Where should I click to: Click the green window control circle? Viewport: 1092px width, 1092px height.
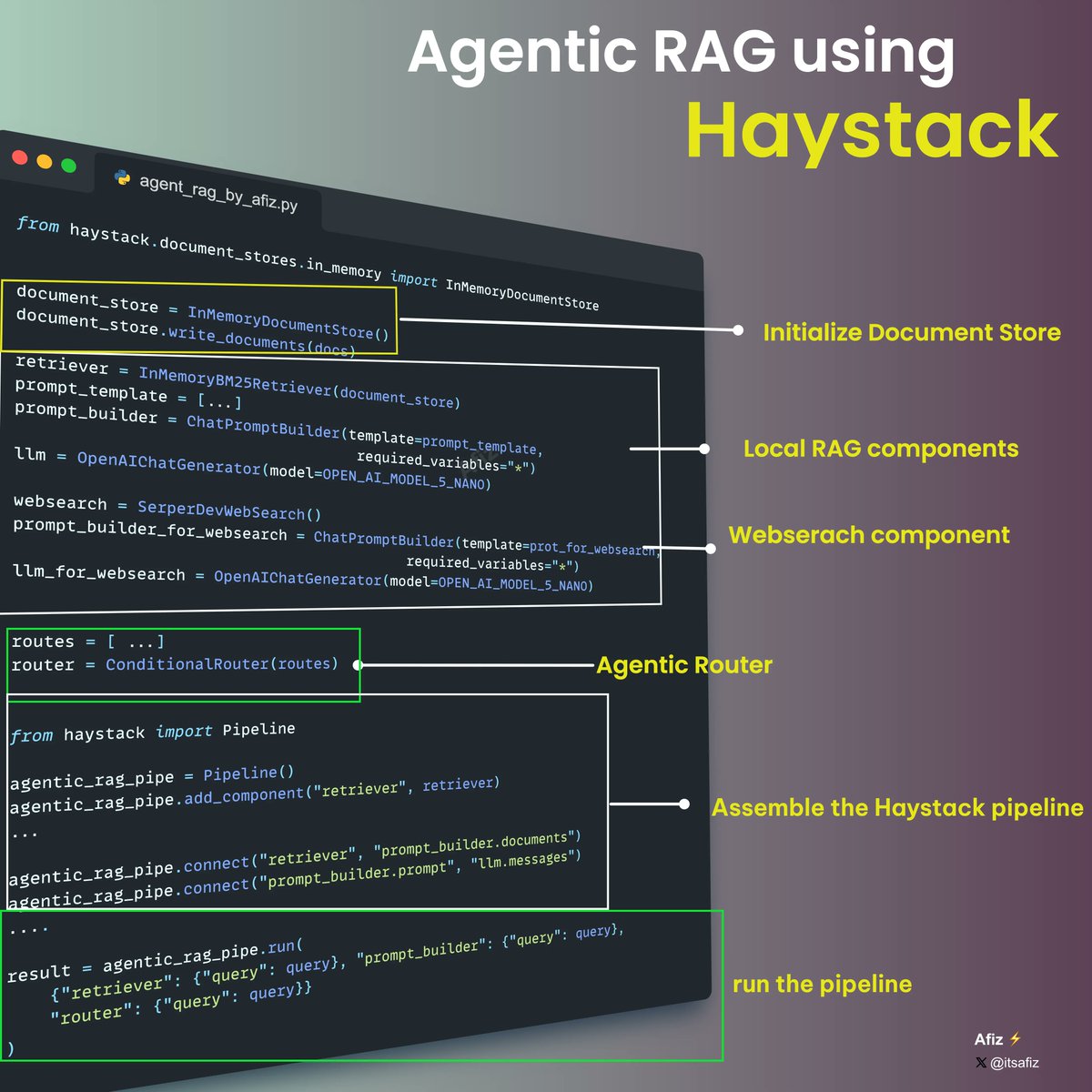[67, 163]
